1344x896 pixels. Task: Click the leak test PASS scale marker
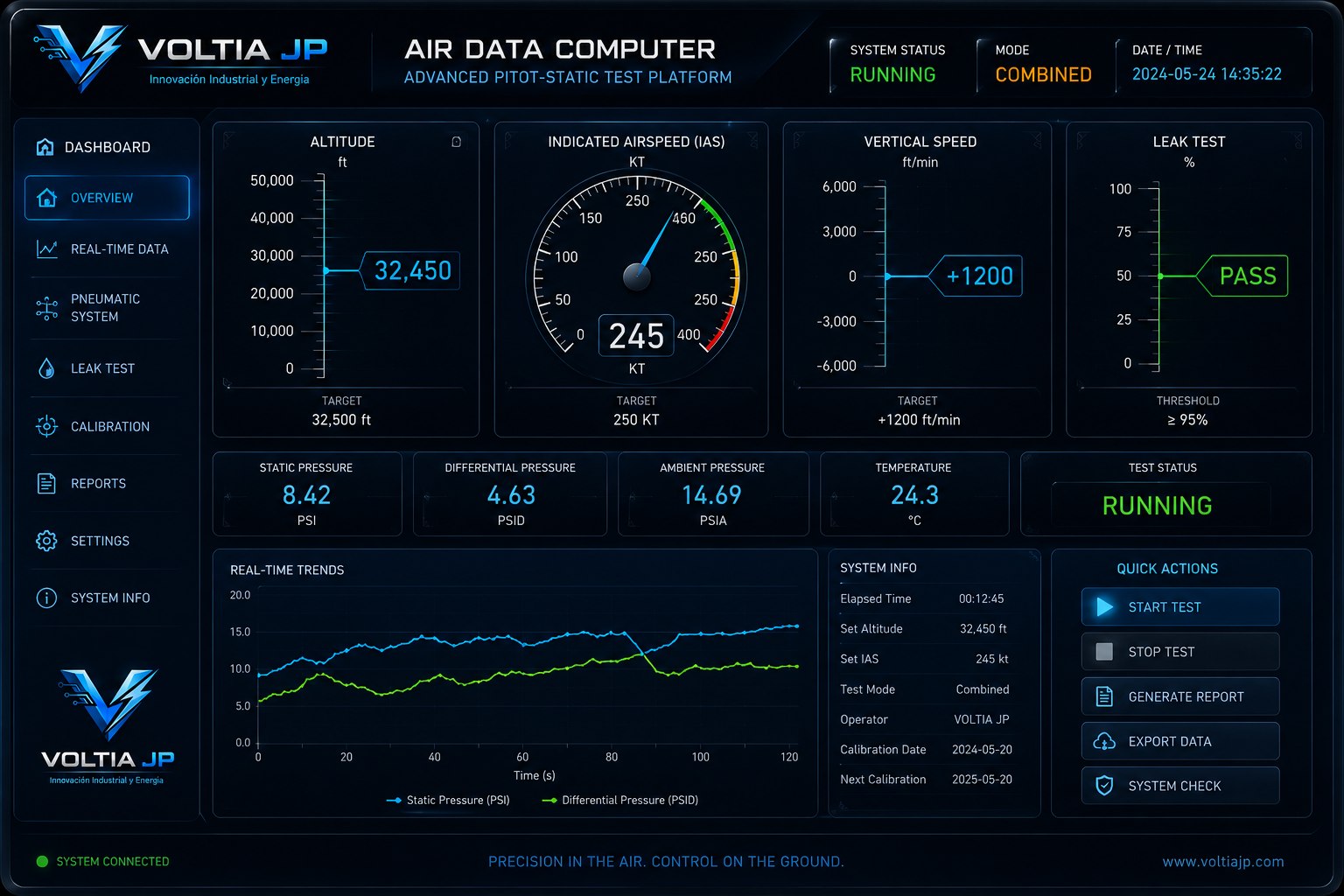click(x=1242, y=276)
